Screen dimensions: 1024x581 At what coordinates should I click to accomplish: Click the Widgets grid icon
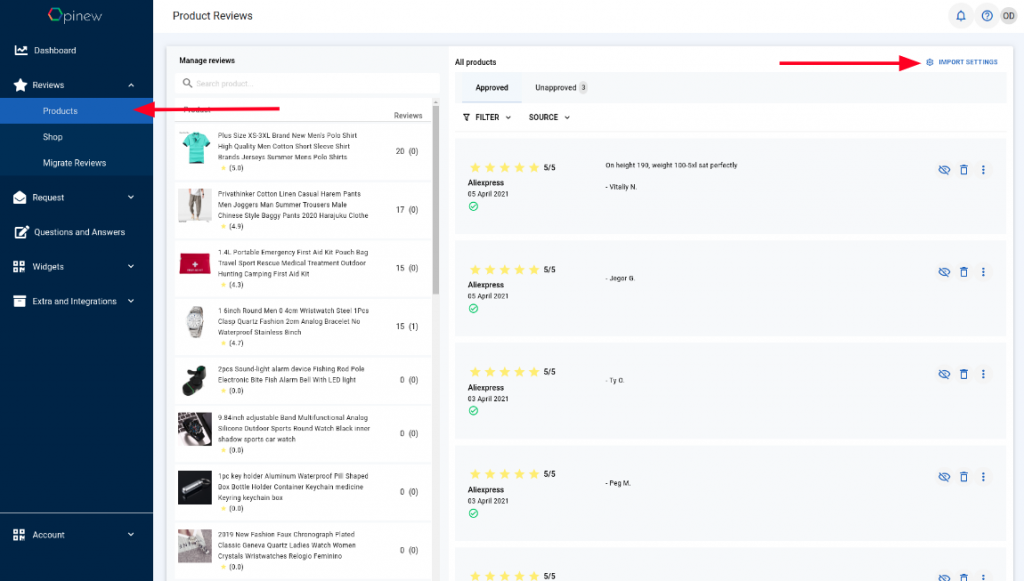pos(19,266)
